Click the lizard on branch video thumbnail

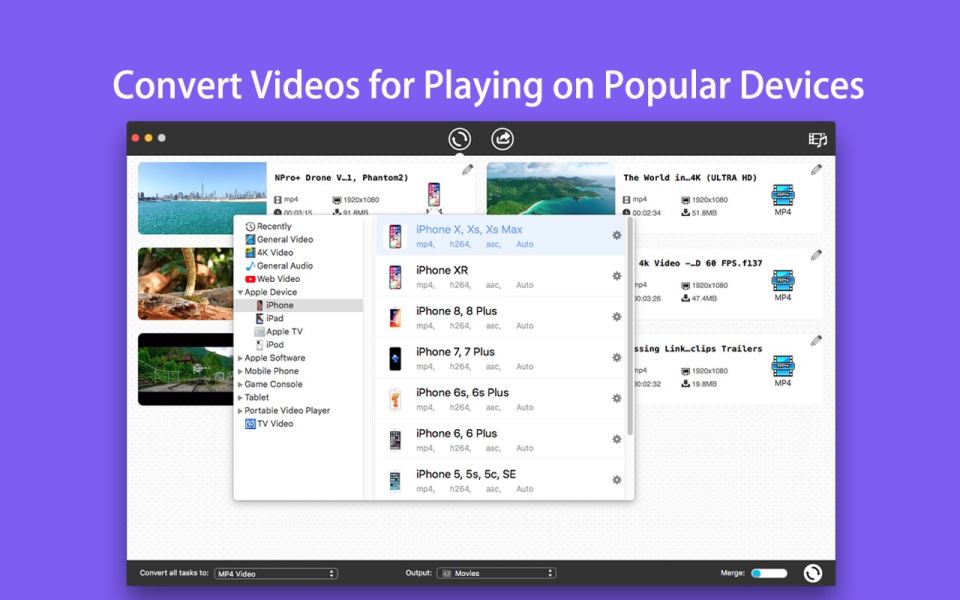tap(186, 283)
